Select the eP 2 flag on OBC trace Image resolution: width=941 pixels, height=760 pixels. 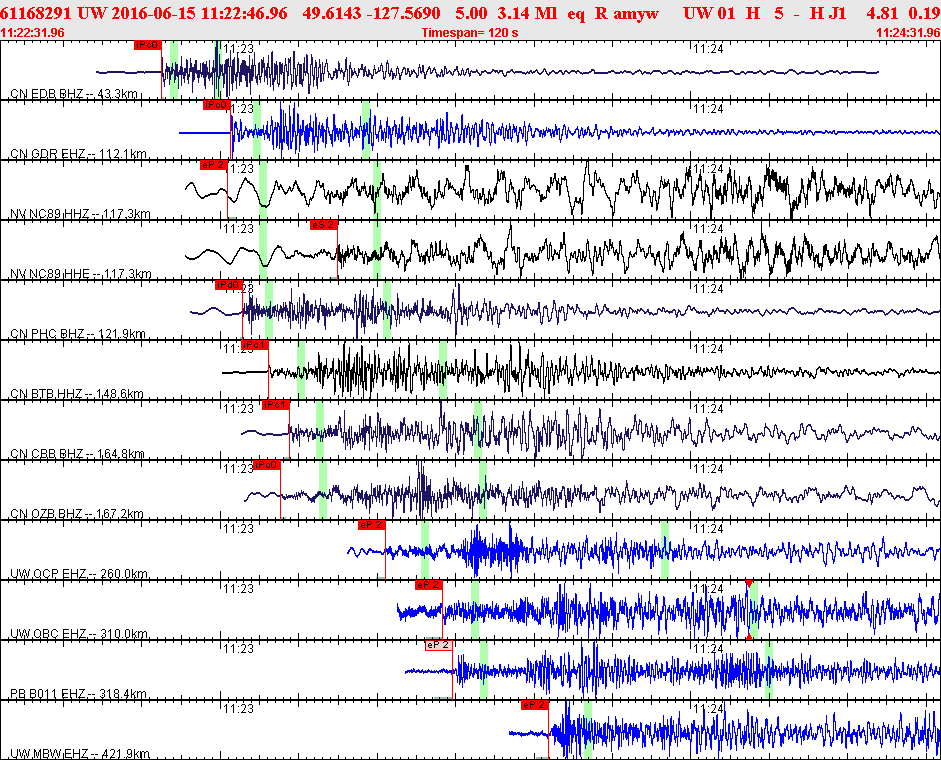click(428, 585)
